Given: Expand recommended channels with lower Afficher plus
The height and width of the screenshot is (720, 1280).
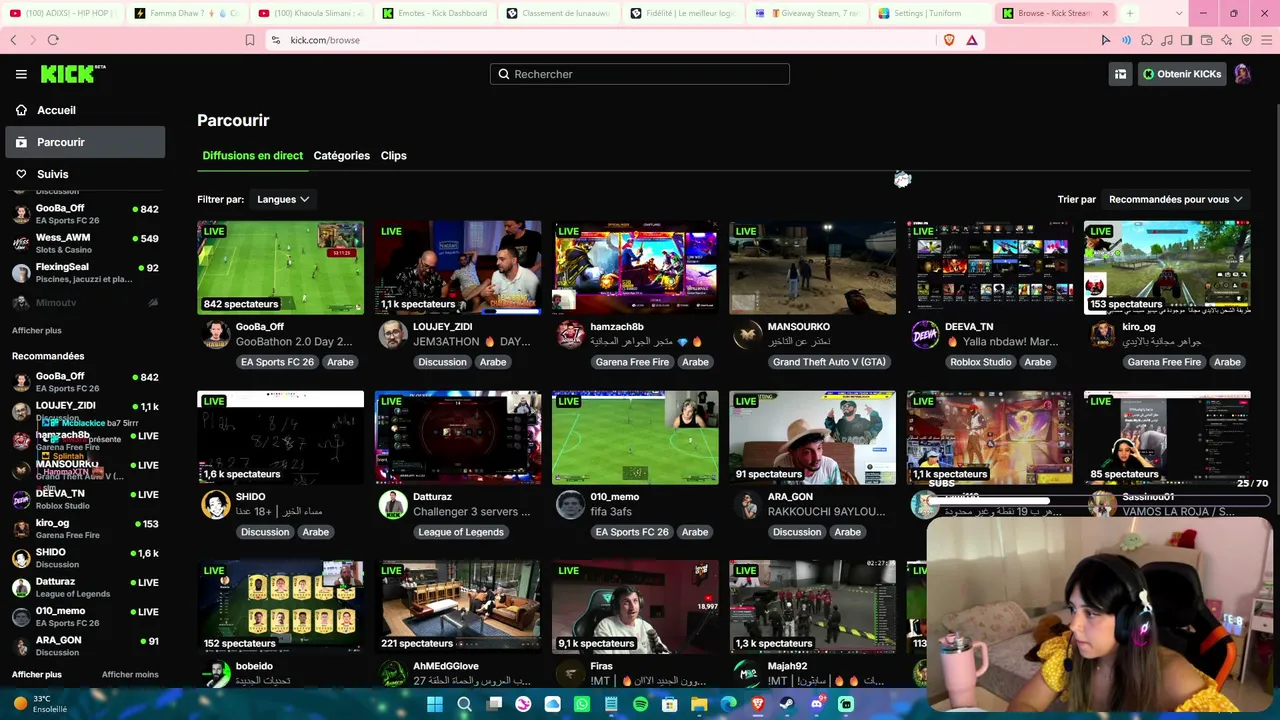Looking at the screenshot, I should pyautogui.click(x=37, y=674).
